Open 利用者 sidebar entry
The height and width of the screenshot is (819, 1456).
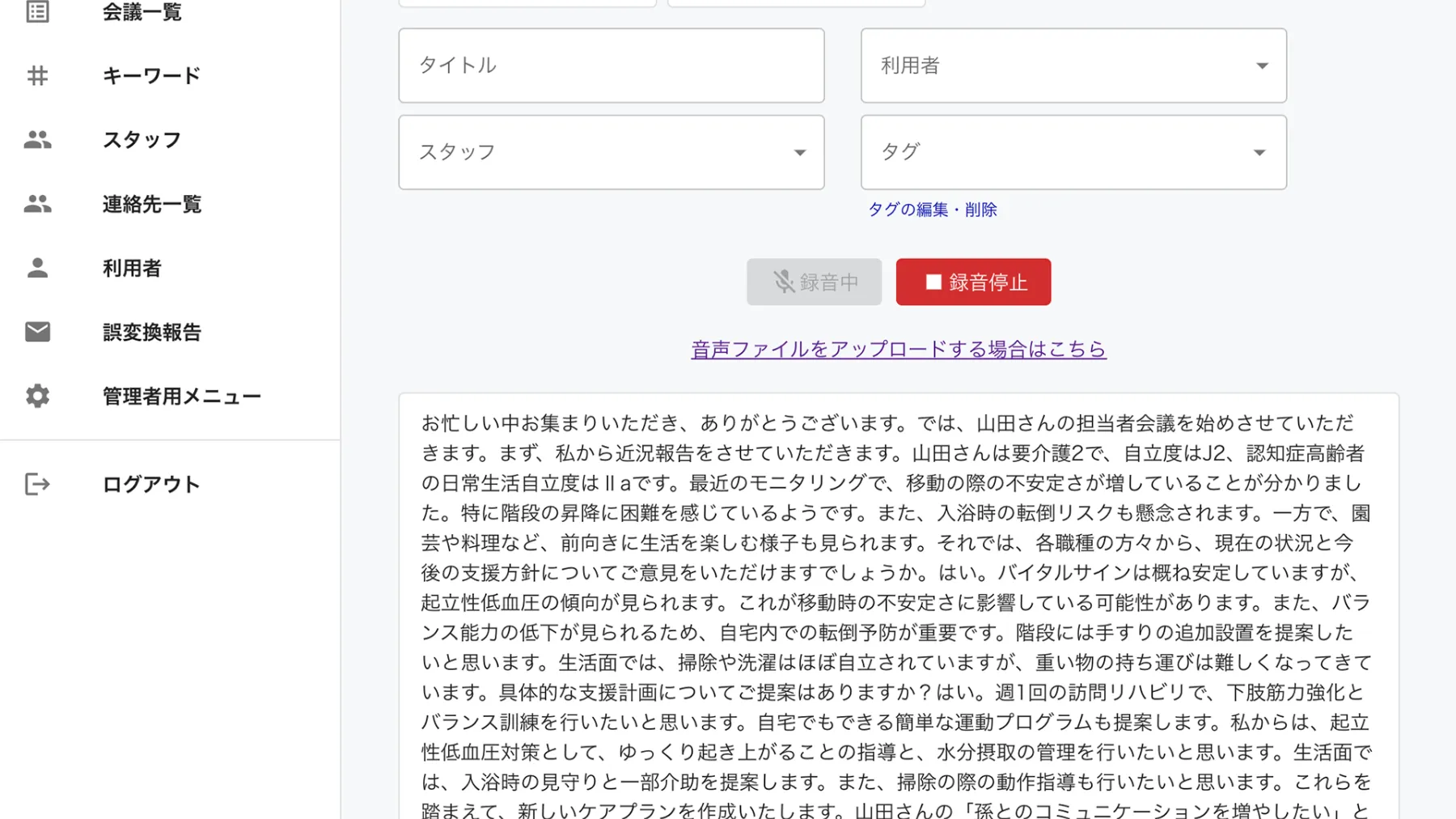pyautogui.click(x=132, y=268)
